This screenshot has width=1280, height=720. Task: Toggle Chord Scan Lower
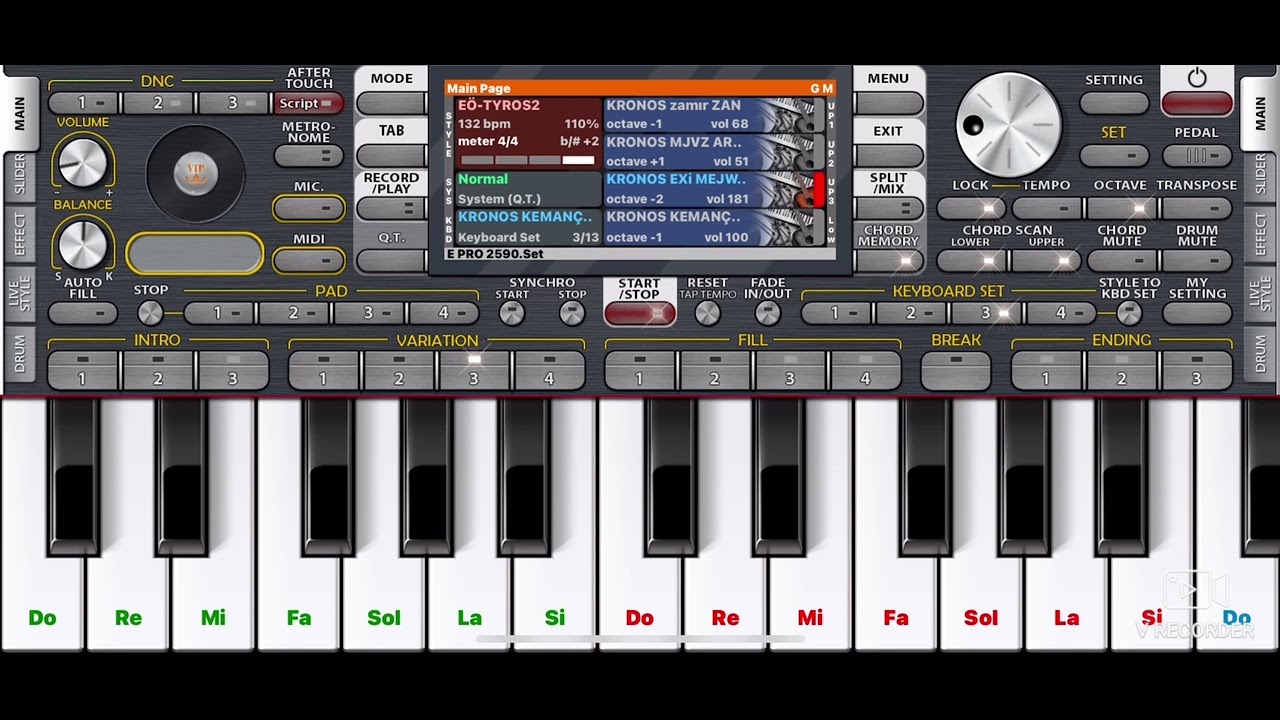(x=971, y=261)
